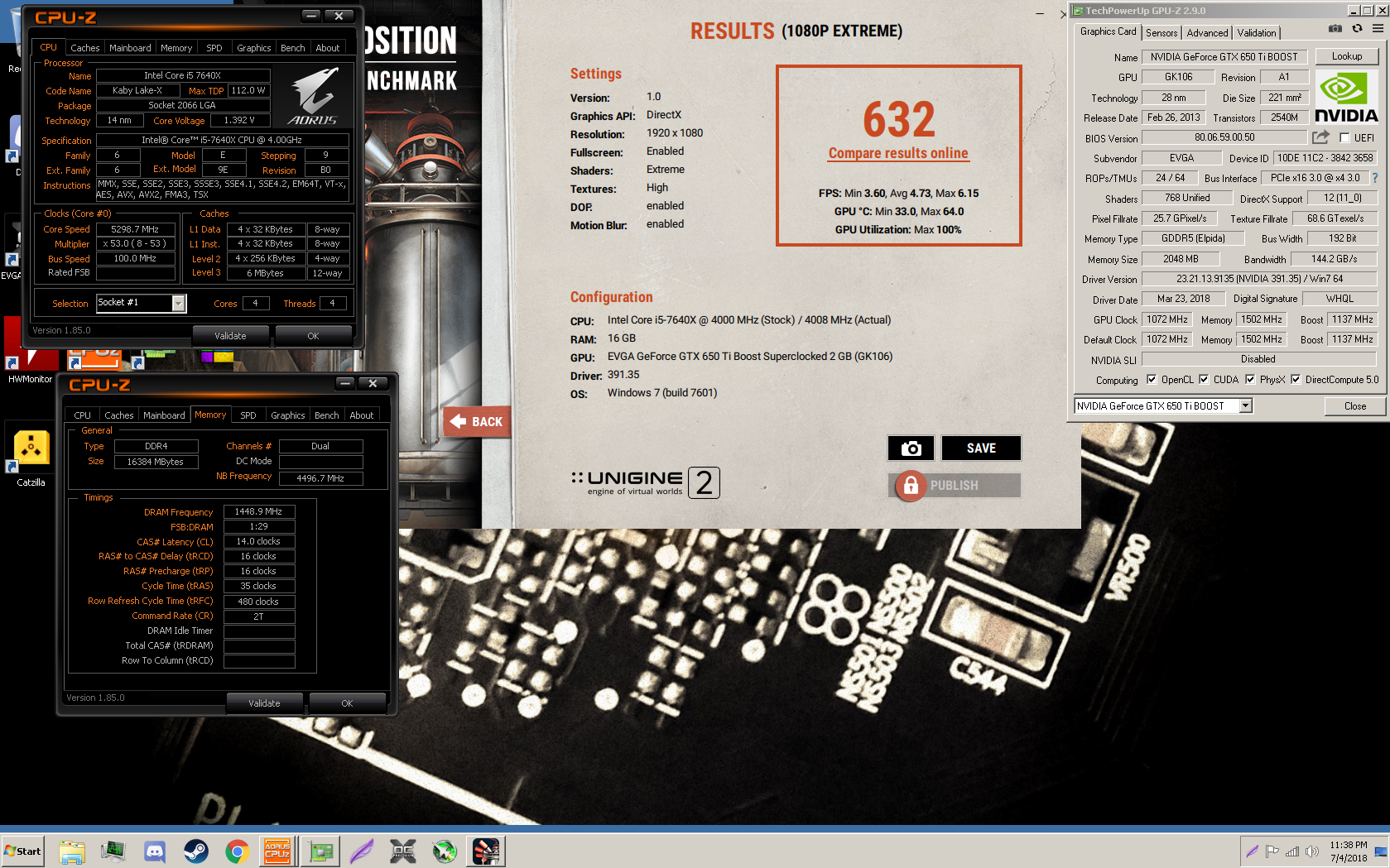Click the Device ID value field
The width and height of the screenshot is (1390, 868).
coord(1325,158)
